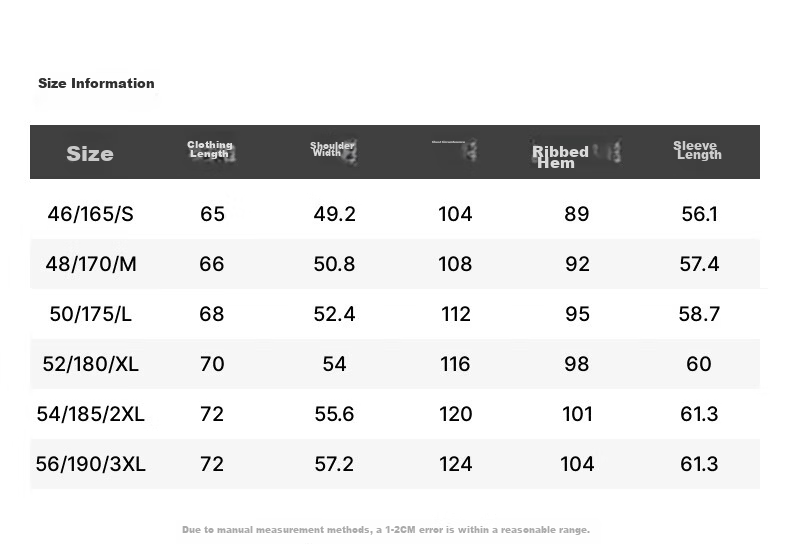Select the 46/165/S size row label
The image size is (790, 550).
[91, 214]
